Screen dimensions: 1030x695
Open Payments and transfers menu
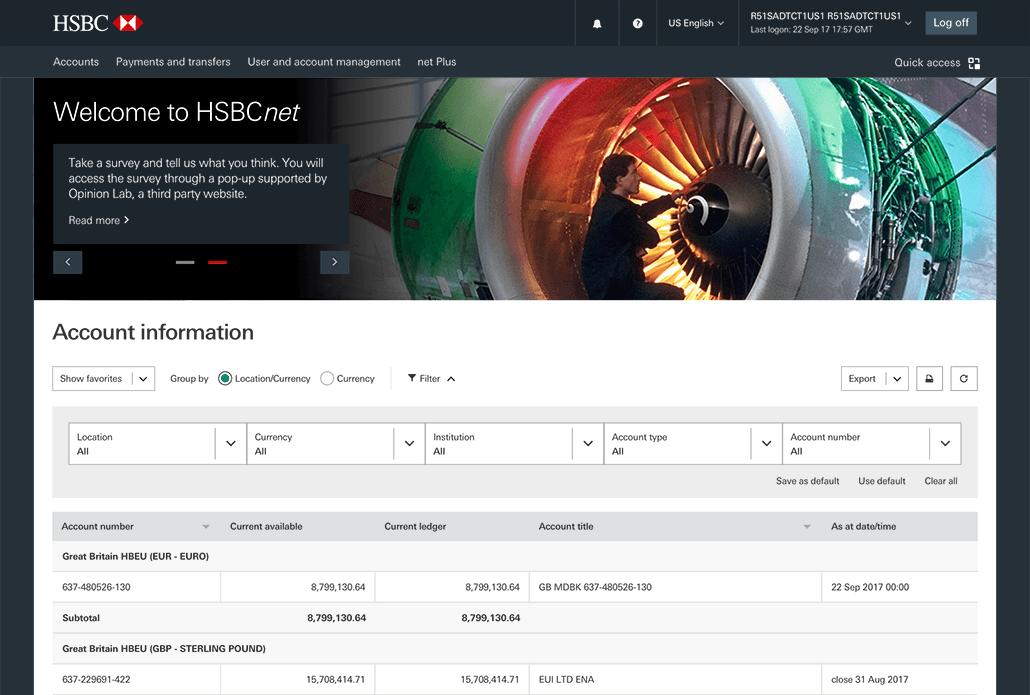173,62
